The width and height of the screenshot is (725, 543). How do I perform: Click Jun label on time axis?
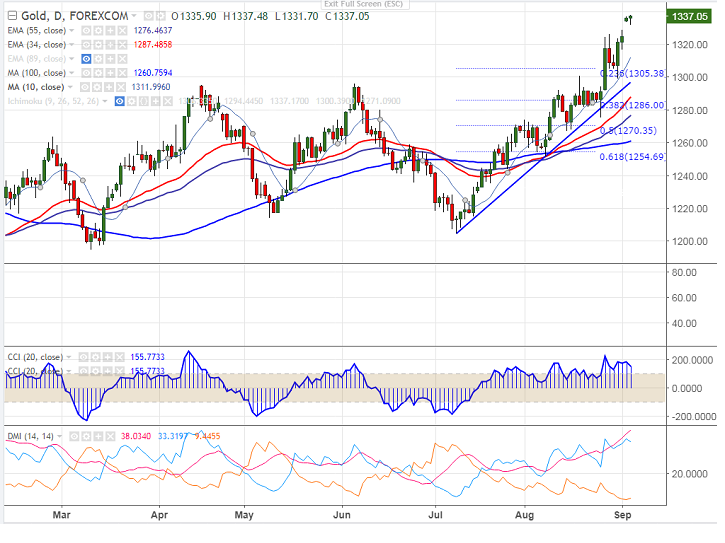point(342,515)
